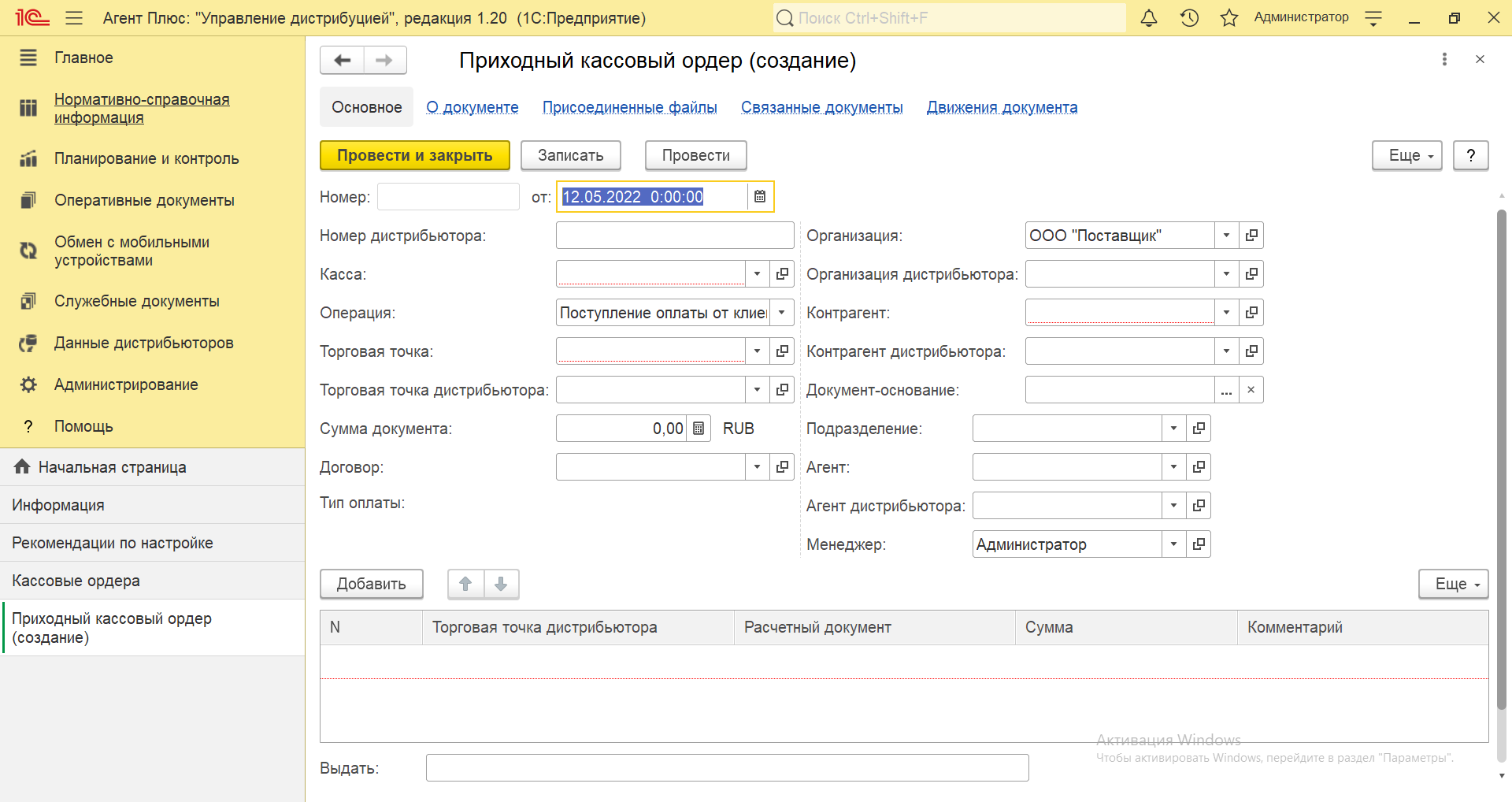Screen dimensions: 1512x802
Task: Open Администрирование section
Action: [126, 384]
